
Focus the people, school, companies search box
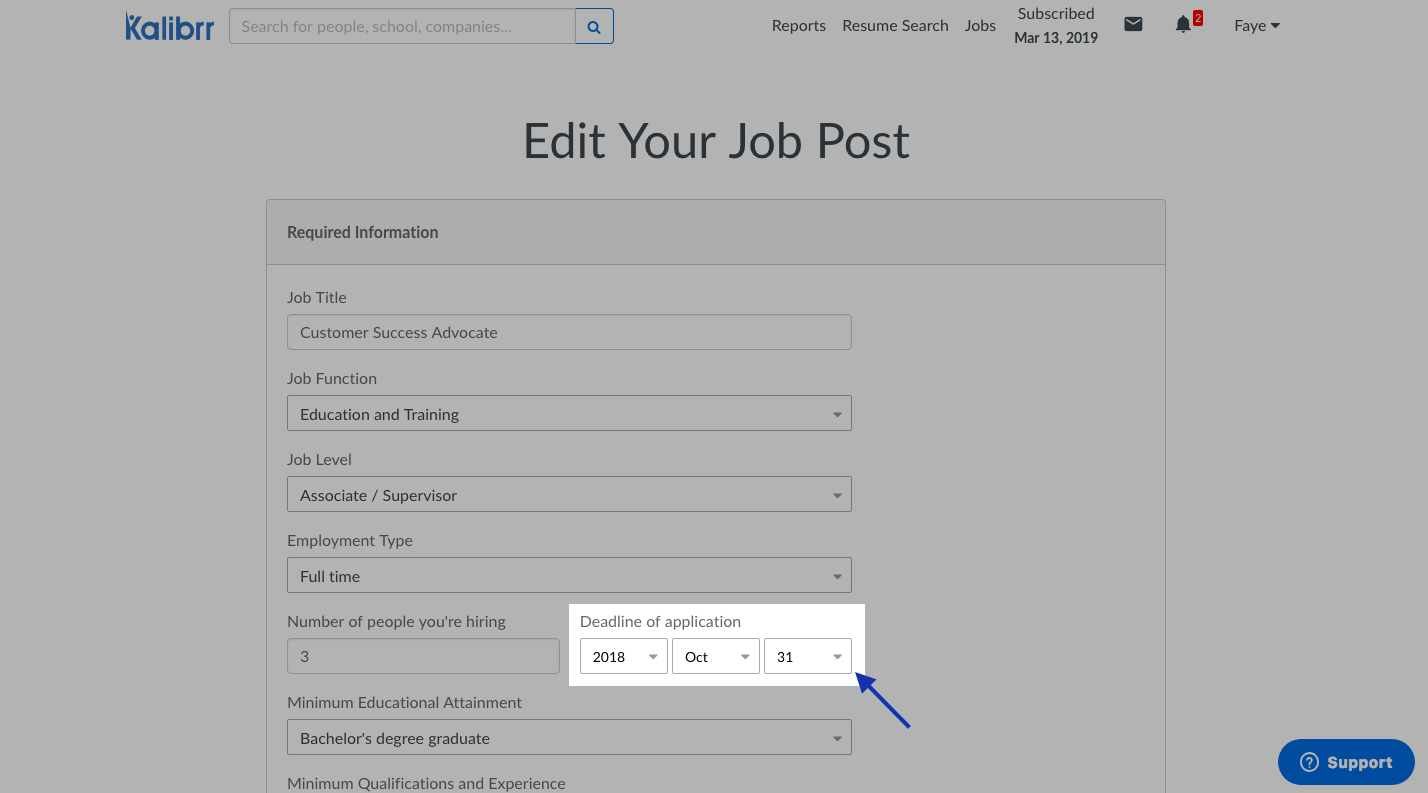click(402, 27)
